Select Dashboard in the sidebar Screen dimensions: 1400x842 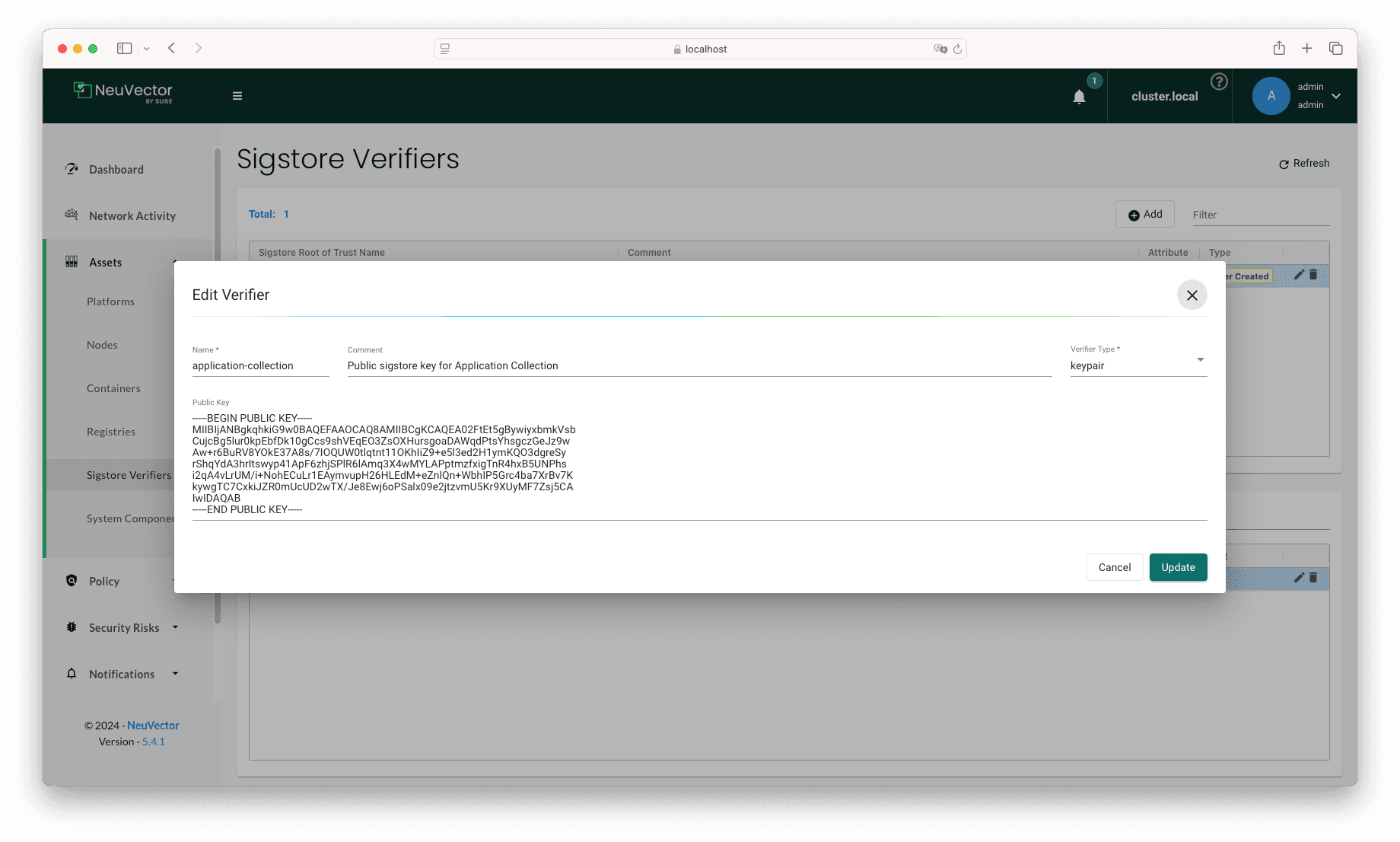tap(116, 169)
